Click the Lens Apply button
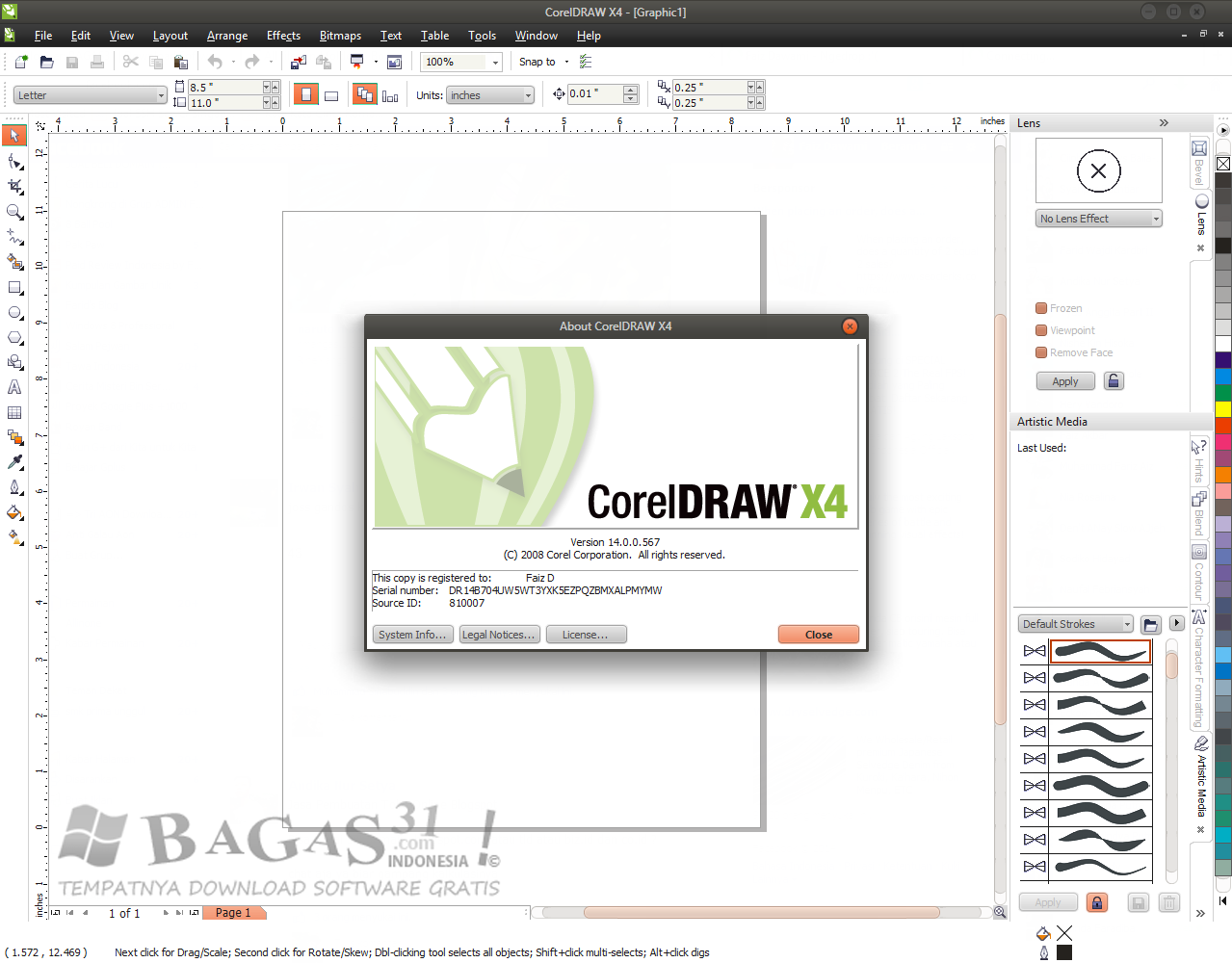 pos(1065,381)
